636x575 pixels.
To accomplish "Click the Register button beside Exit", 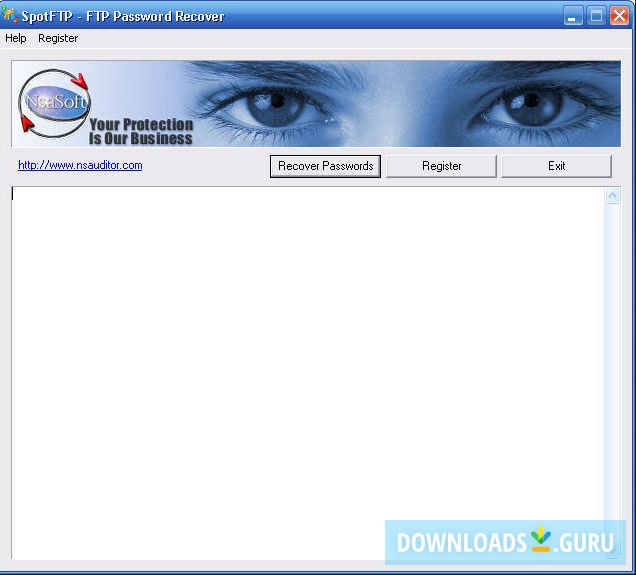I will [x=441, y=166].
